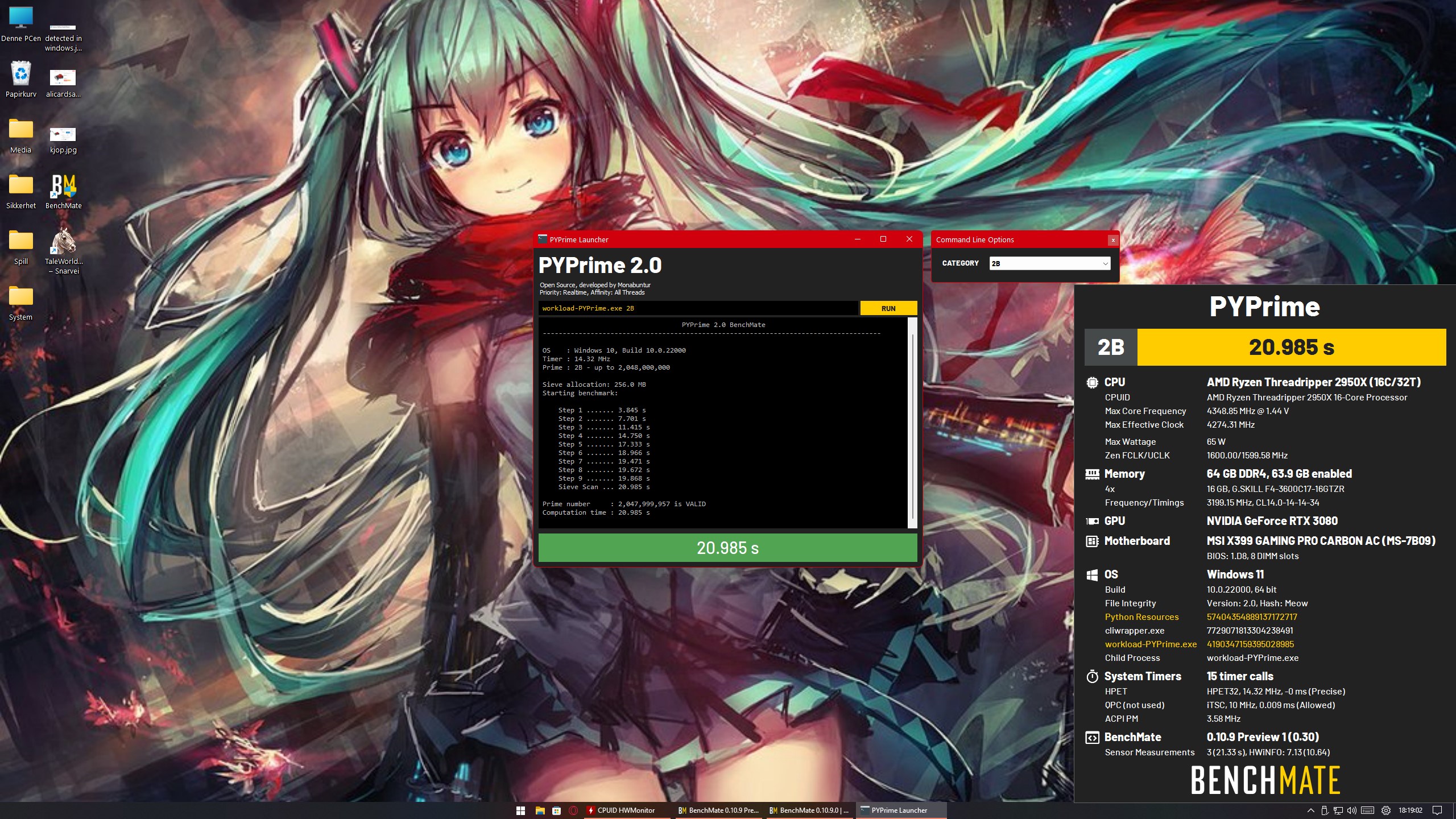The height and width of the screenshot is (819, 1456).
Task: Click '0.10.9 Preview 1 (0.30)' version text
Action: (1263, 737)
